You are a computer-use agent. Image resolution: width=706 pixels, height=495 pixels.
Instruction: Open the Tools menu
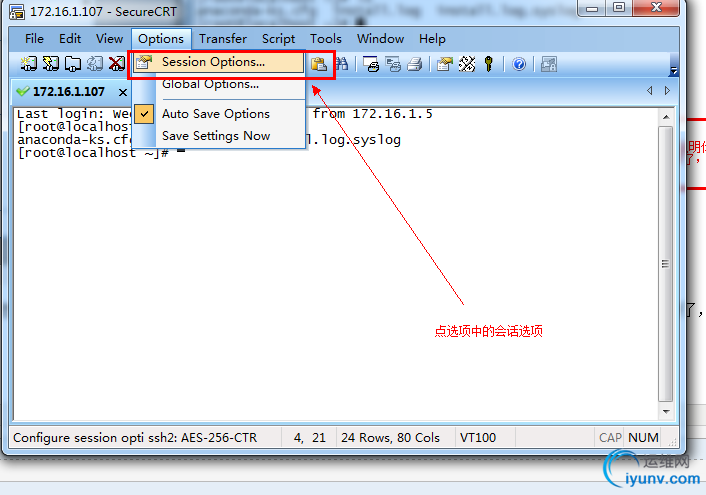tap(326, 39)
